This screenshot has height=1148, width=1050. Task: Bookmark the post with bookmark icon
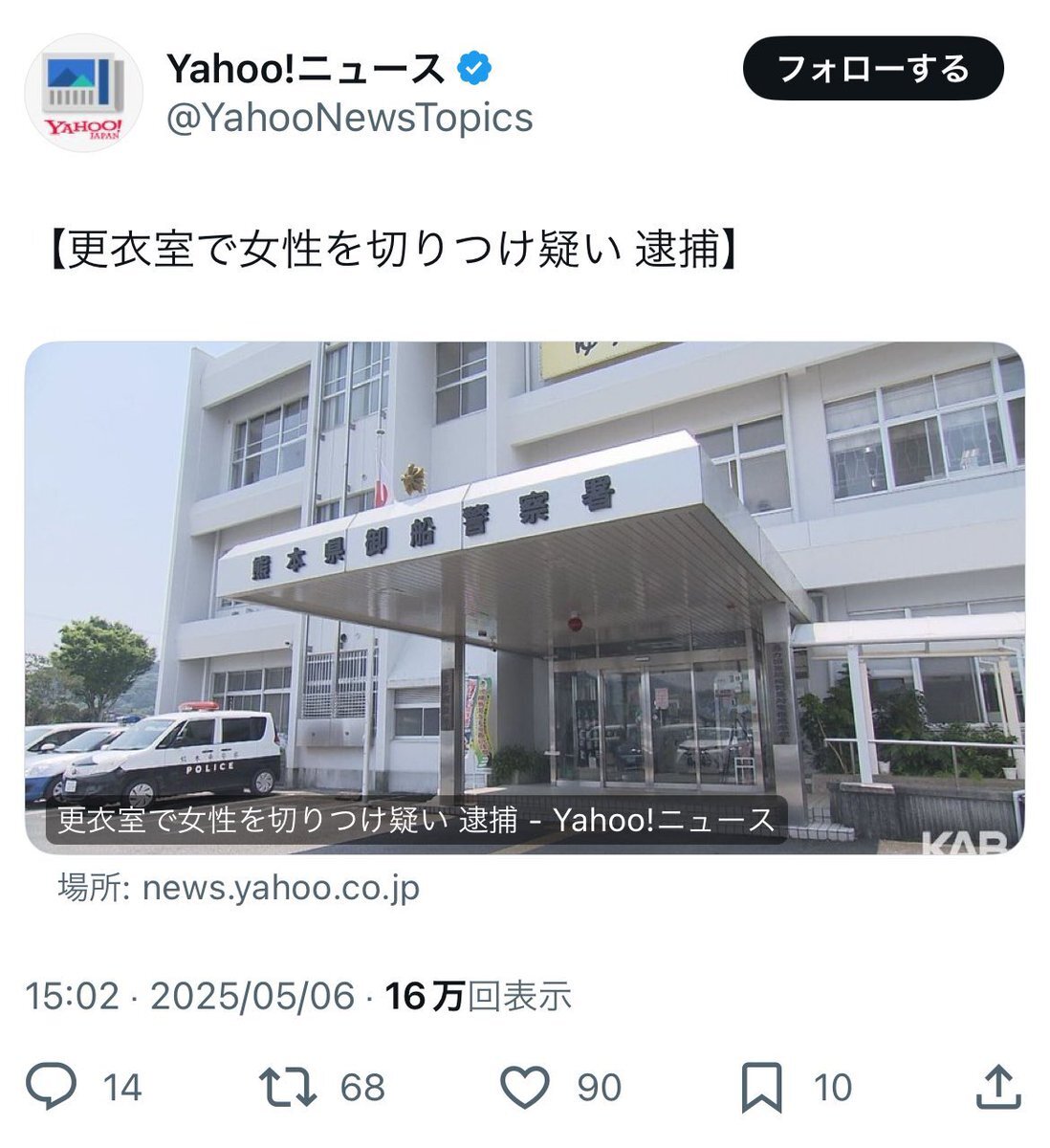(763, 1088)
